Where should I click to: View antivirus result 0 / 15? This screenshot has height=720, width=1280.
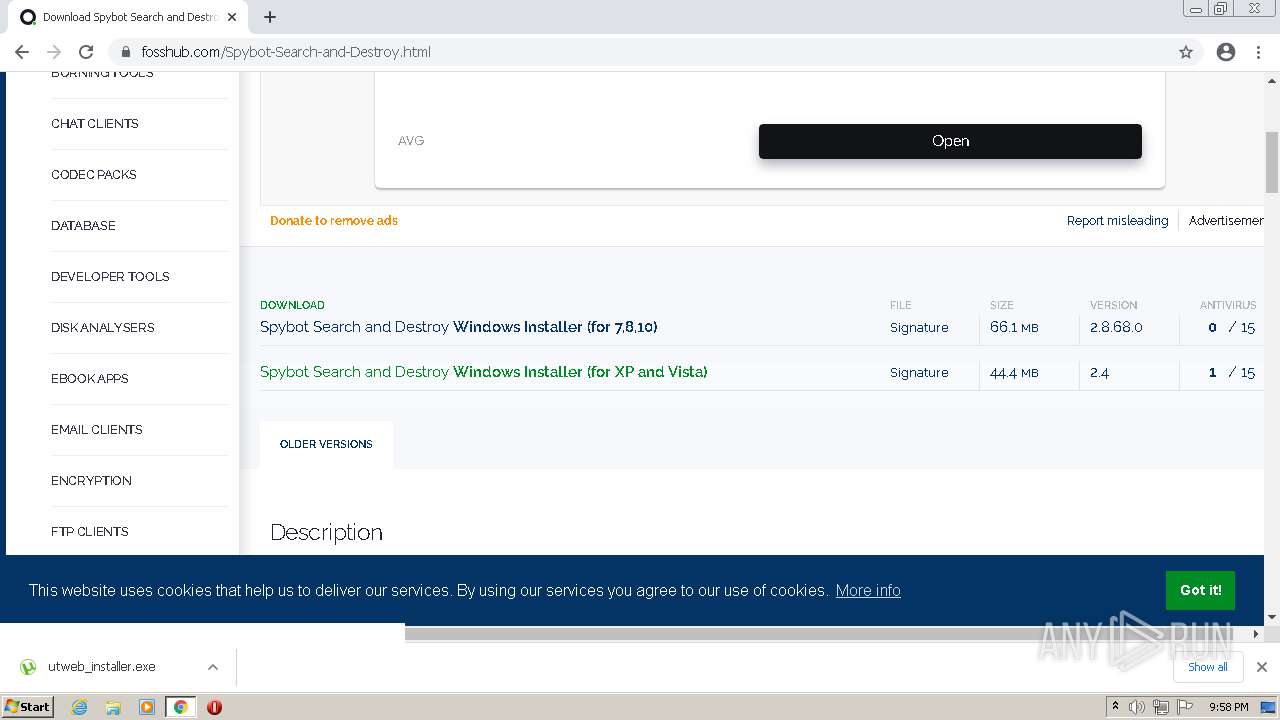1231,328
